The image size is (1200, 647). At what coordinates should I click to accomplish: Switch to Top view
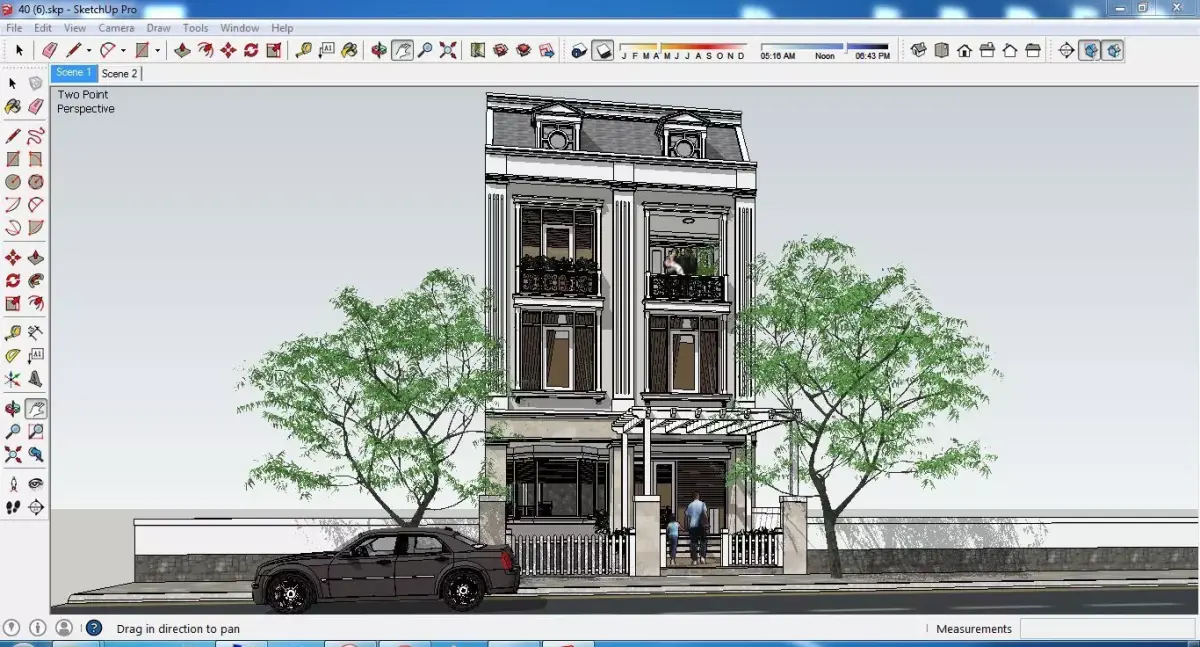click(x=941, y=50)
